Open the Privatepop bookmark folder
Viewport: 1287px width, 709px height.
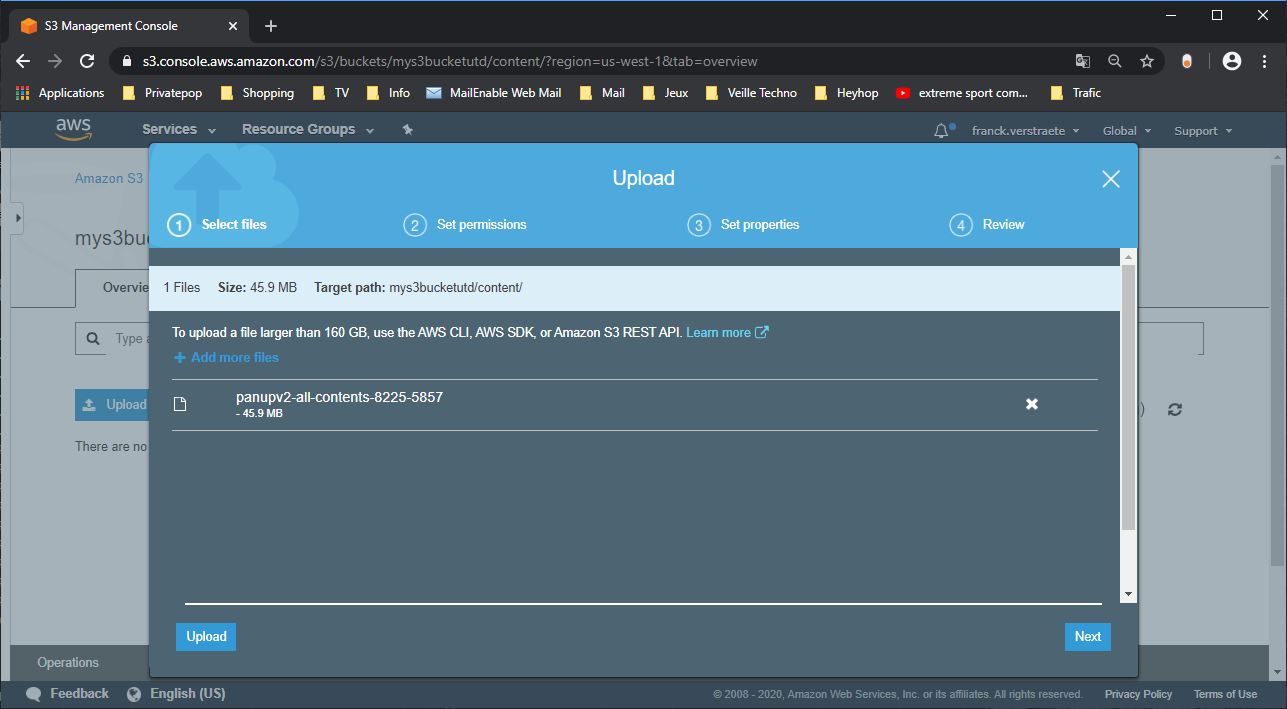click(x=161, y=93)
